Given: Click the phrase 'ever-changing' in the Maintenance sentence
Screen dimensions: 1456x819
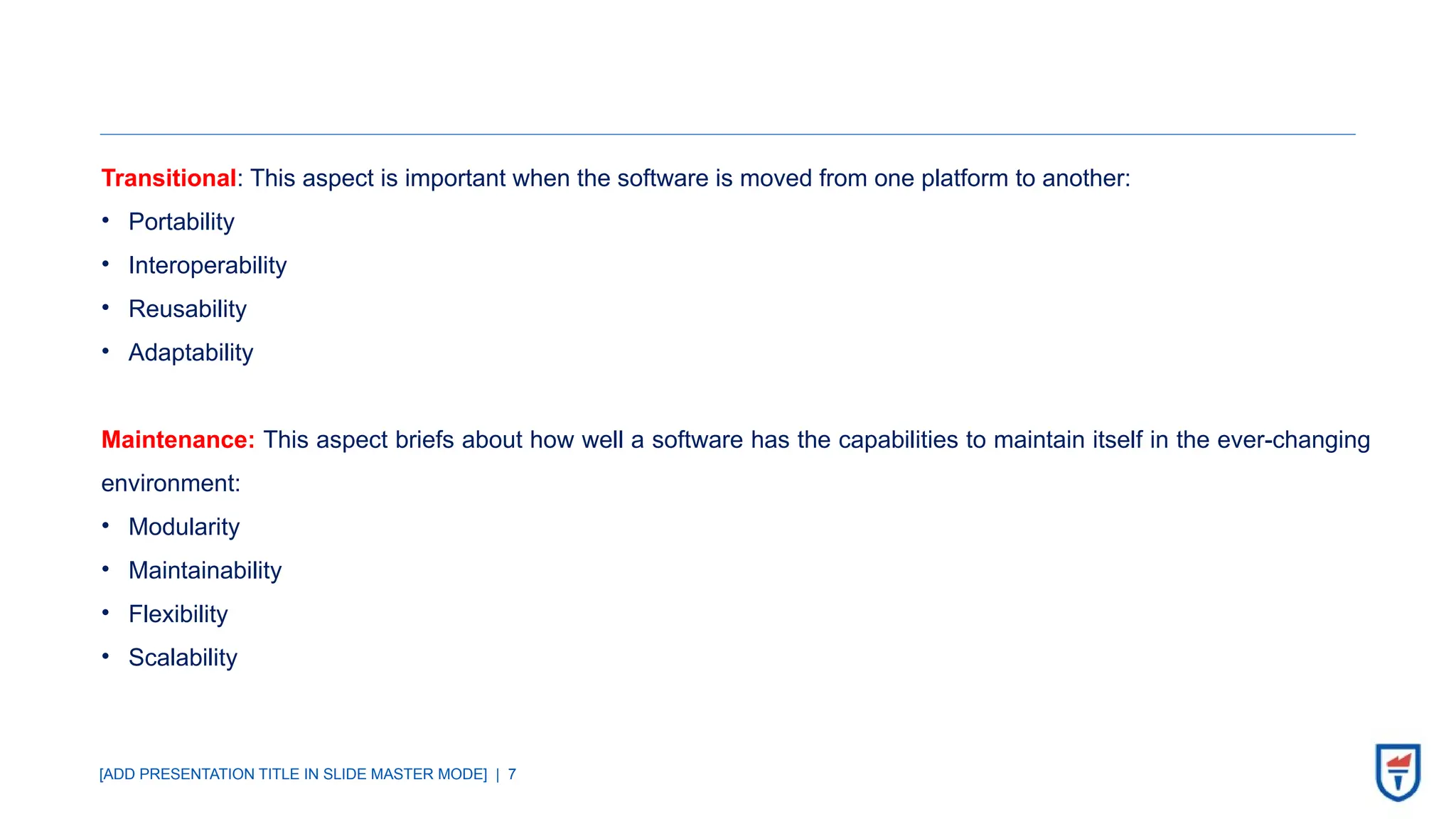Looking at the screenshot, I should pyautogui.click(x=1293, y=440).
